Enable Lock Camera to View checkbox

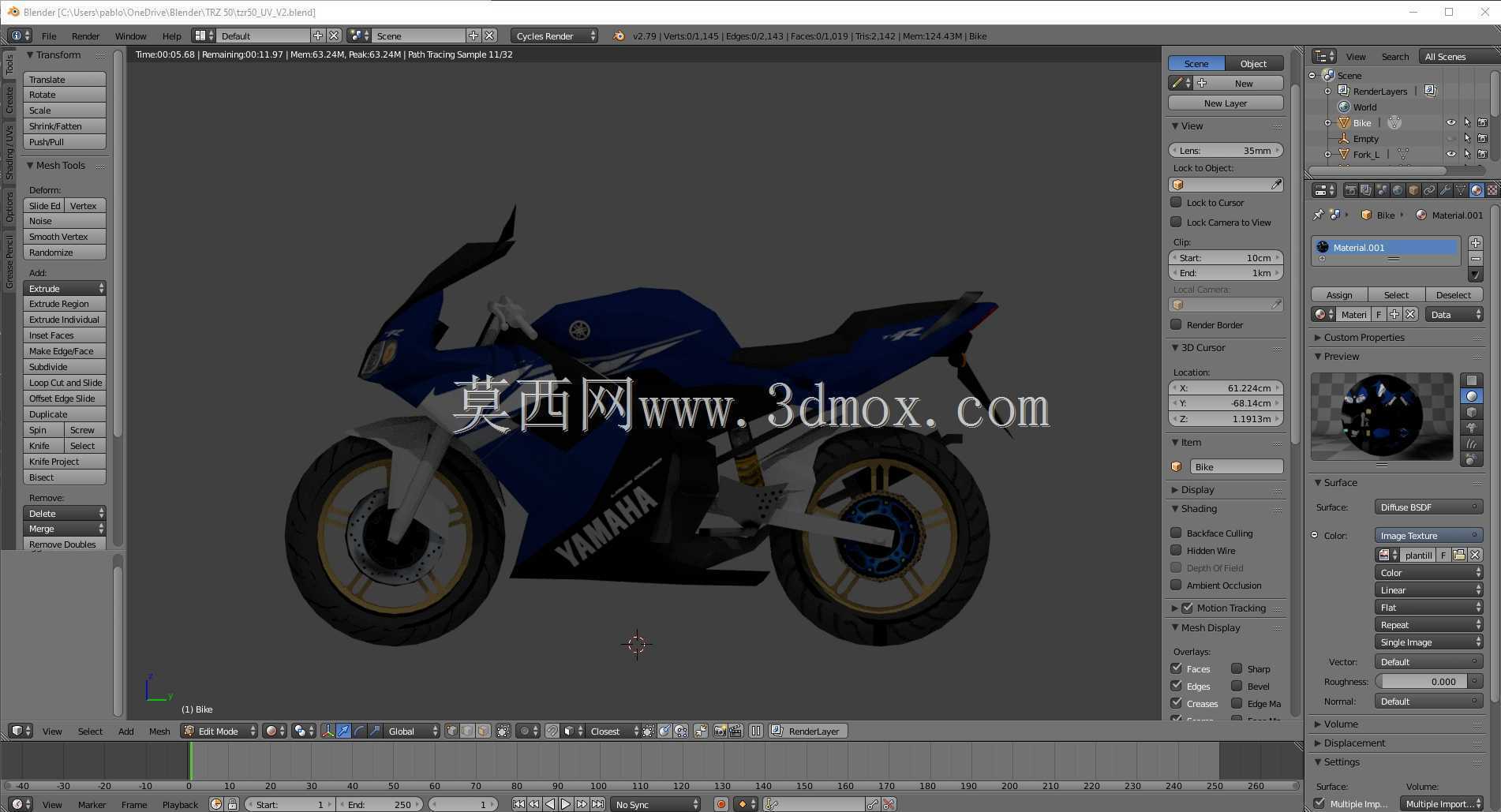tap(1176, 222)
